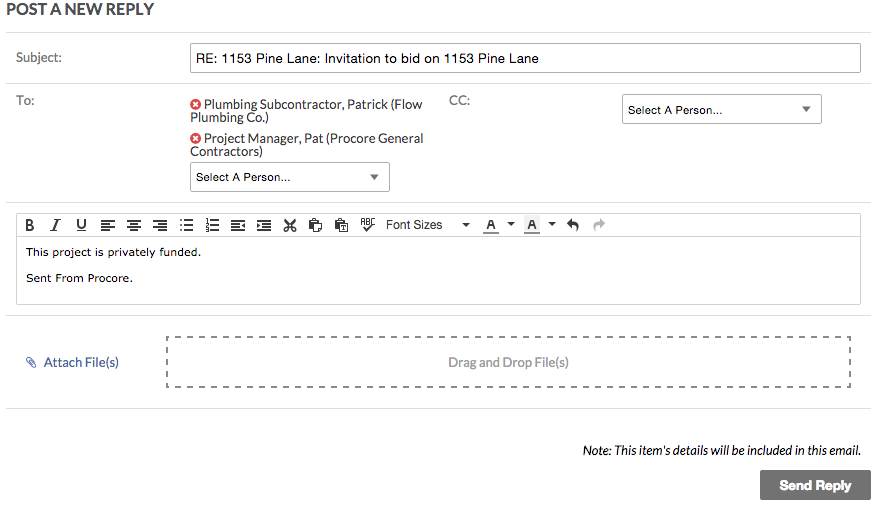The width and height of the screenshot is (879, 505).
Task: Toggle bold formatting in the editor
Action: click(x=30, y=225)
